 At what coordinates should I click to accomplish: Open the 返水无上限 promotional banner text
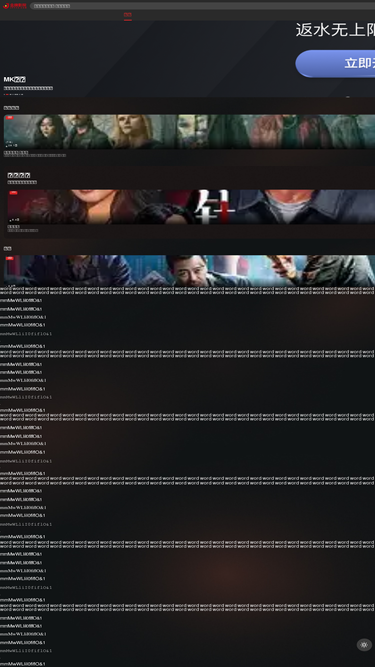coord(335,30)
